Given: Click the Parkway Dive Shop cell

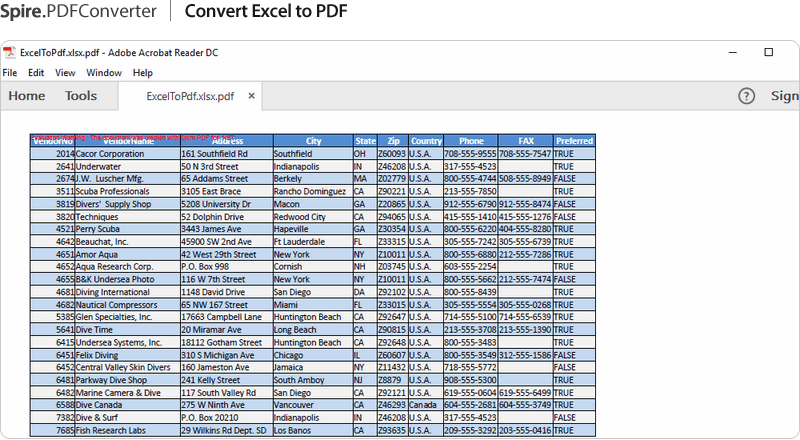Looking at the screenshot, I should coord(128,380).
